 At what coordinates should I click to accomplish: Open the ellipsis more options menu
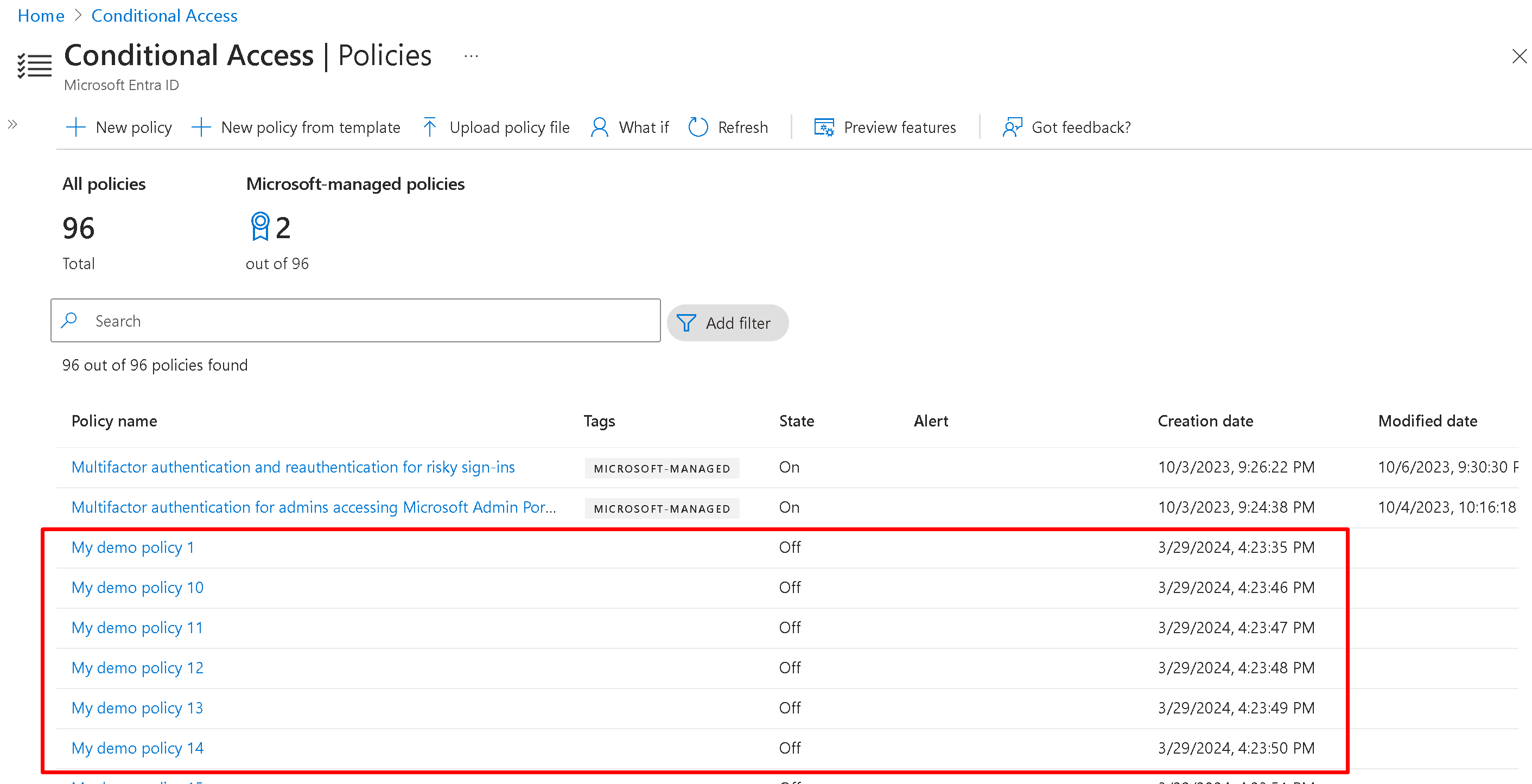click(x=471, y=56)
